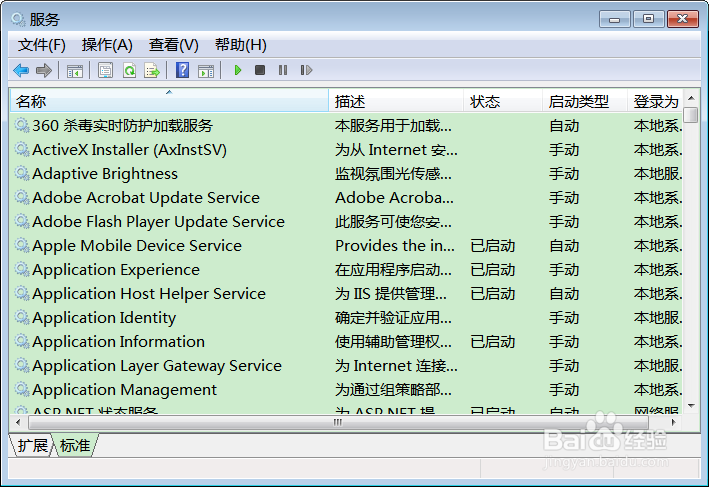Image resolution: width=709 pixels, height=487 pixels.
Task: Click vertical scrollbar down arrow
Action: pyautogui.click(x=691, y=406)
